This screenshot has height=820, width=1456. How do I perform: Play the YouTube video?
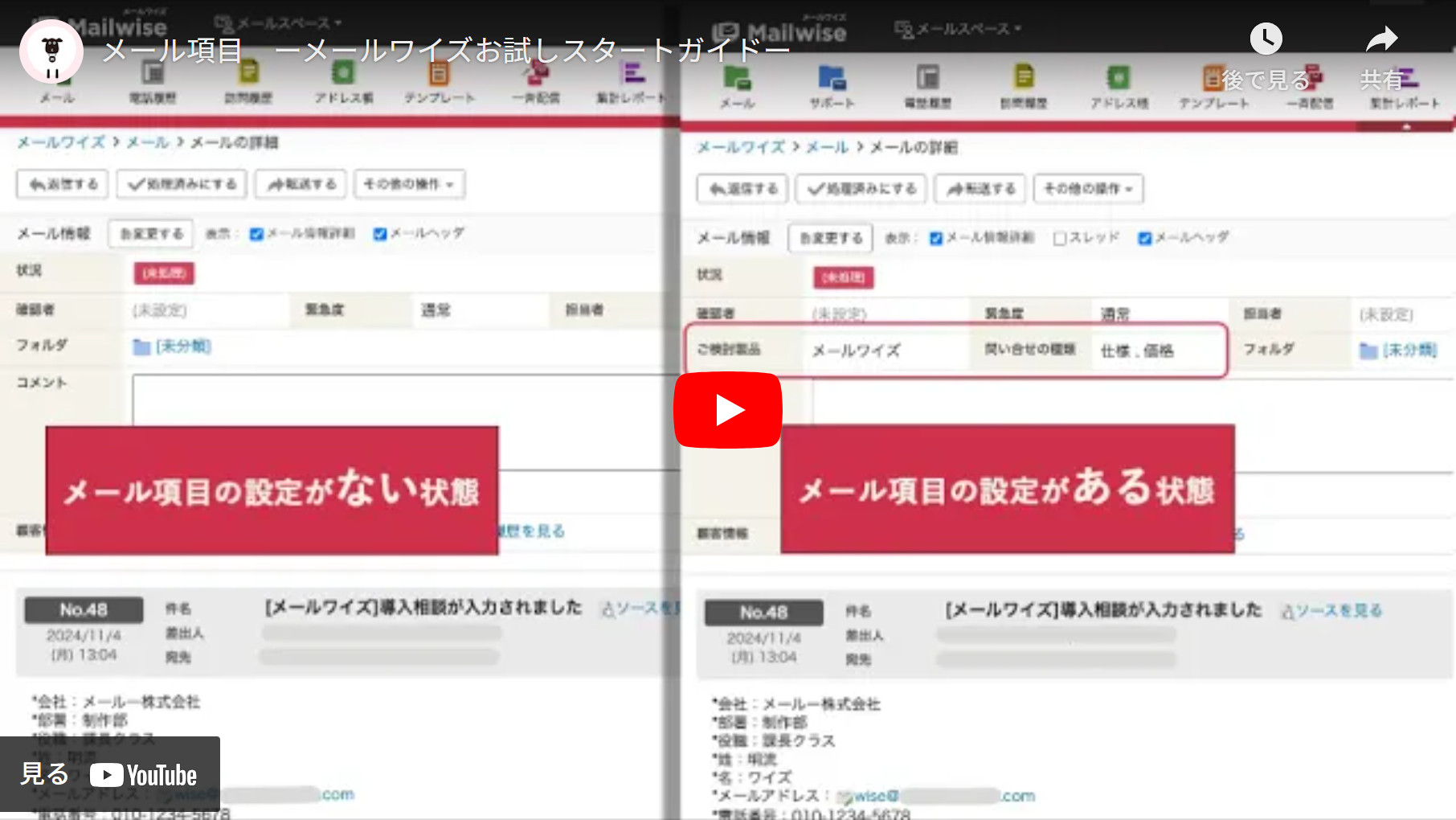tap(727, 410)
